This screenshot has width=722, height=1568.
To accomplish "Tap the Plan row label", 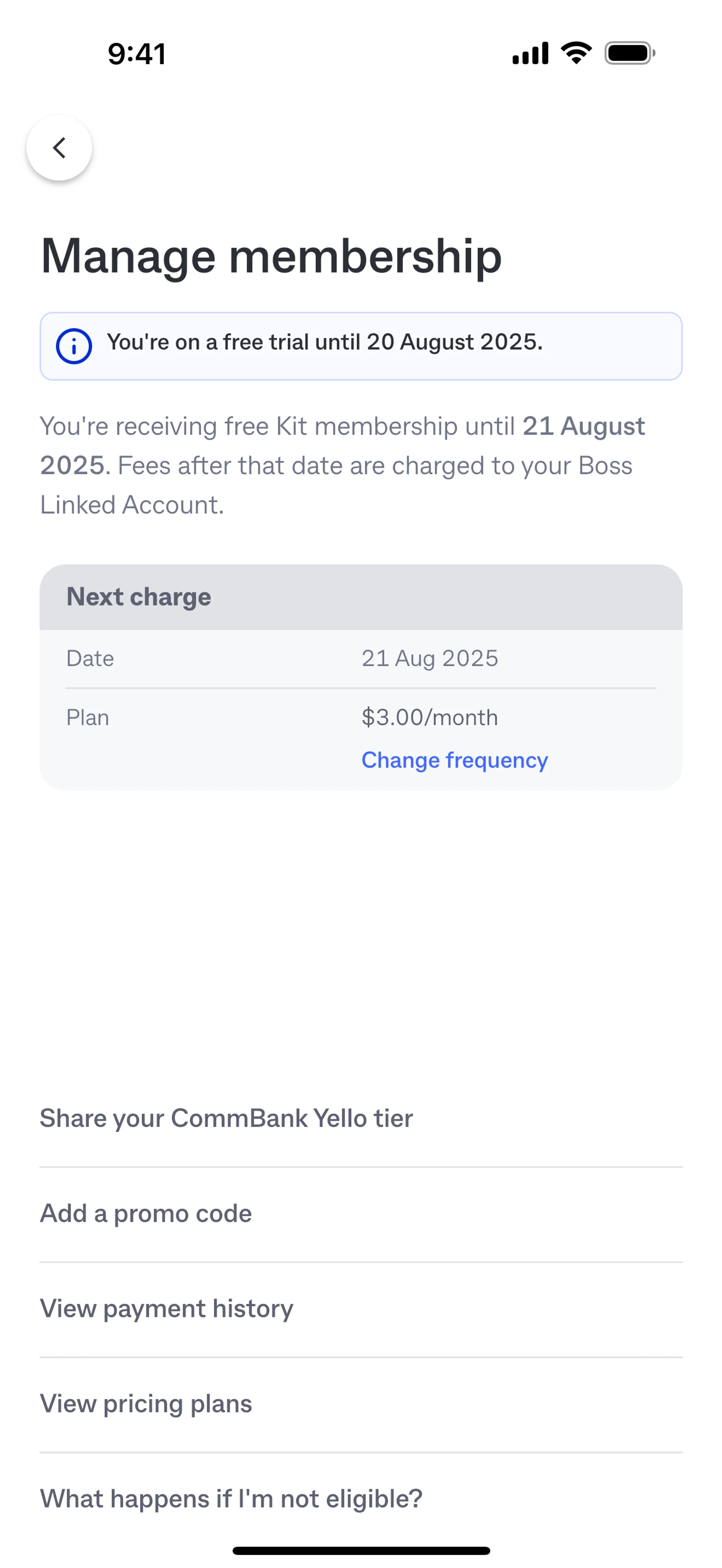I will [x=88, y=717].
